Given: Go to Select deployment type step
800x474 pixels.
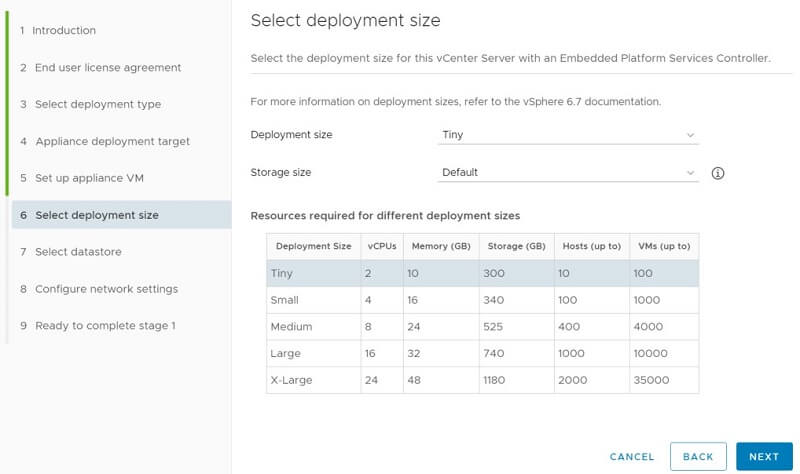Looking at the screenshot, I should coord(97,104).
